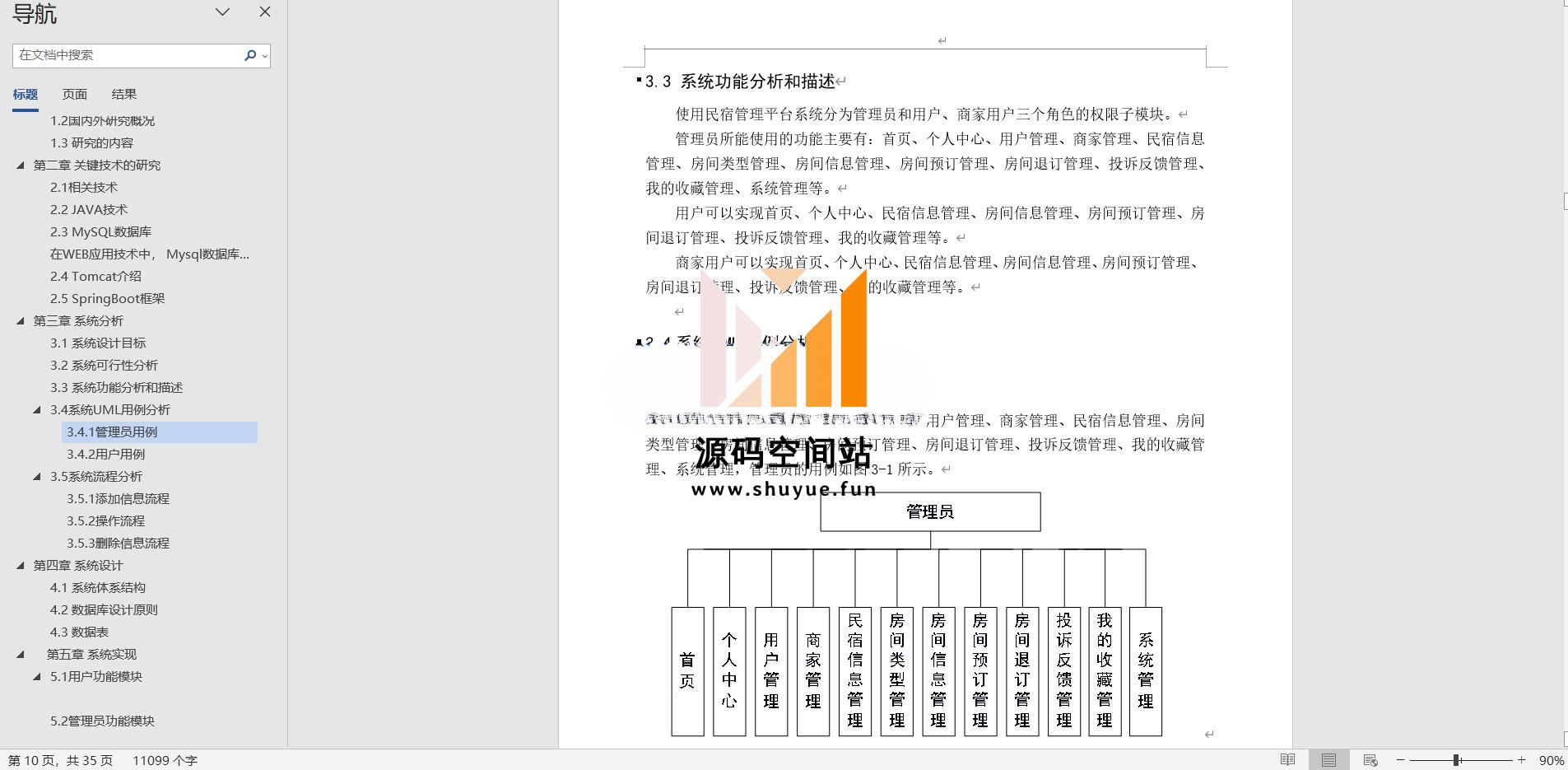
Task: Collapse the 第四章 系统设计 heading
Action: pyautogui.click(x=21, y=565)
